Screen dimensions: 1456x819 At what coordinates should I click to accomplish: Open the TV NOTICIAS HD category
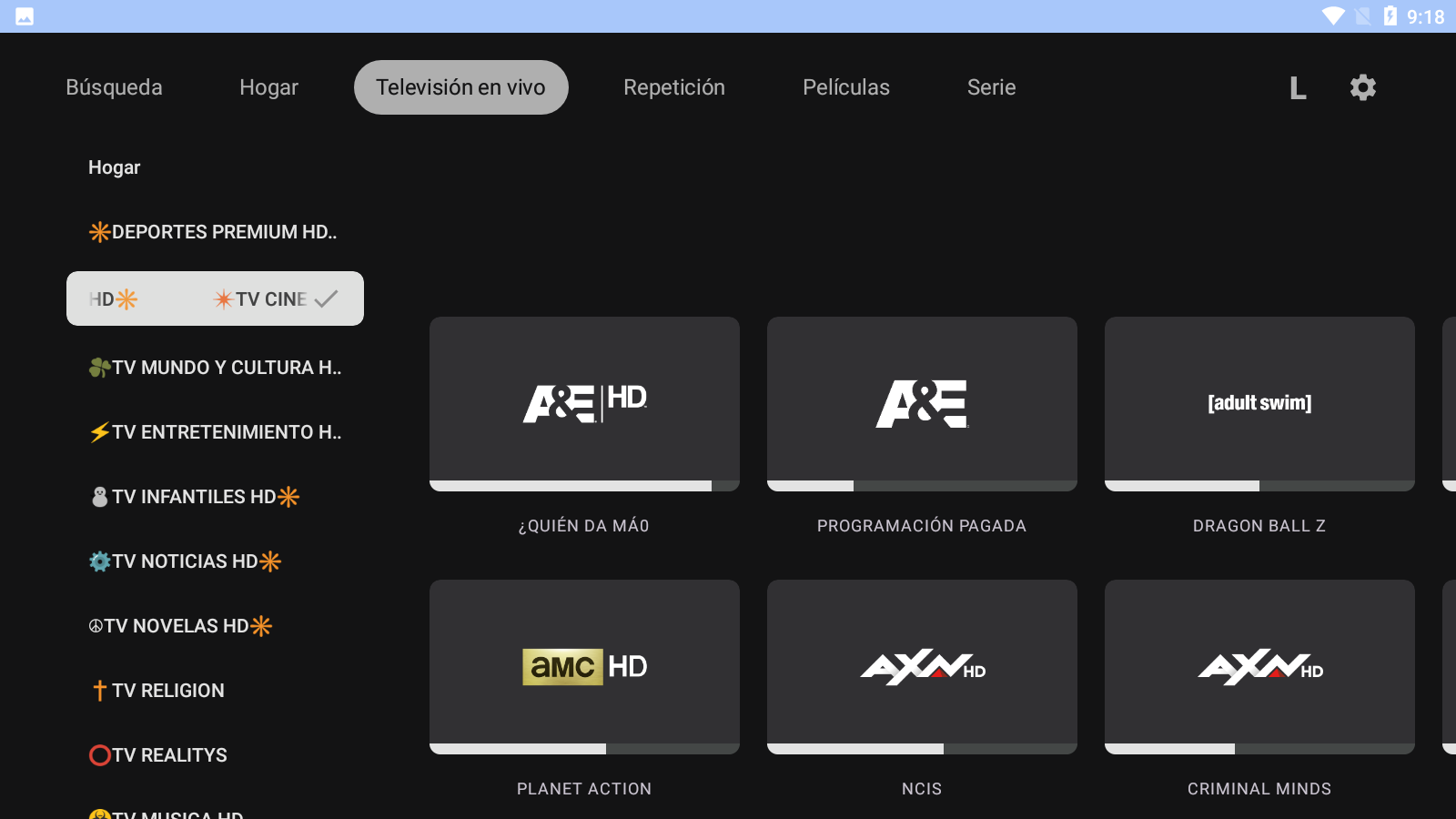[186, 561]
